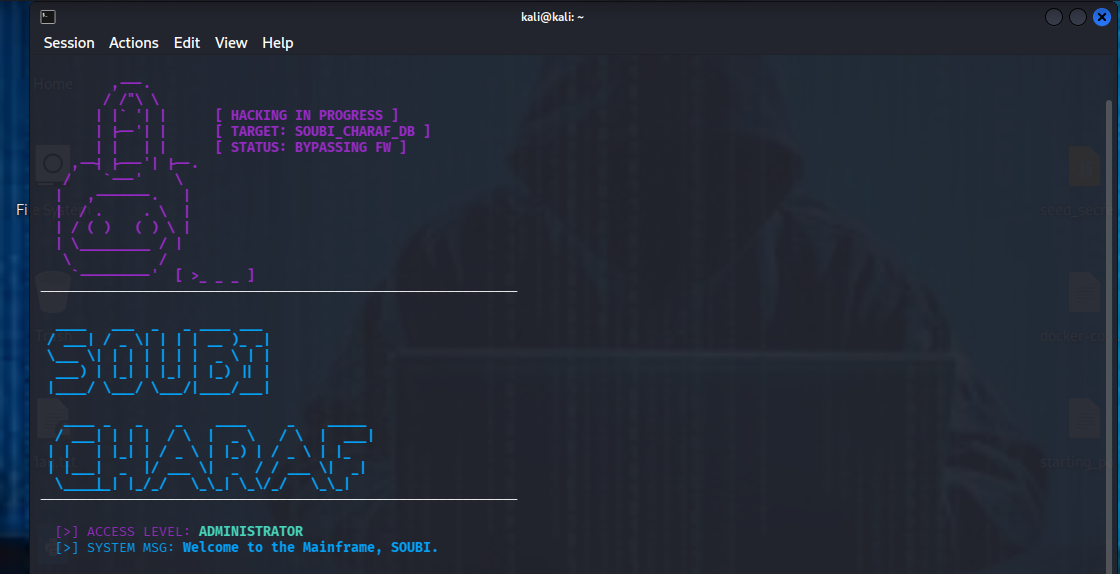Click the kali@kali: ~ window title
Viewport: 1120px width, 574px height.
point(552,16)
